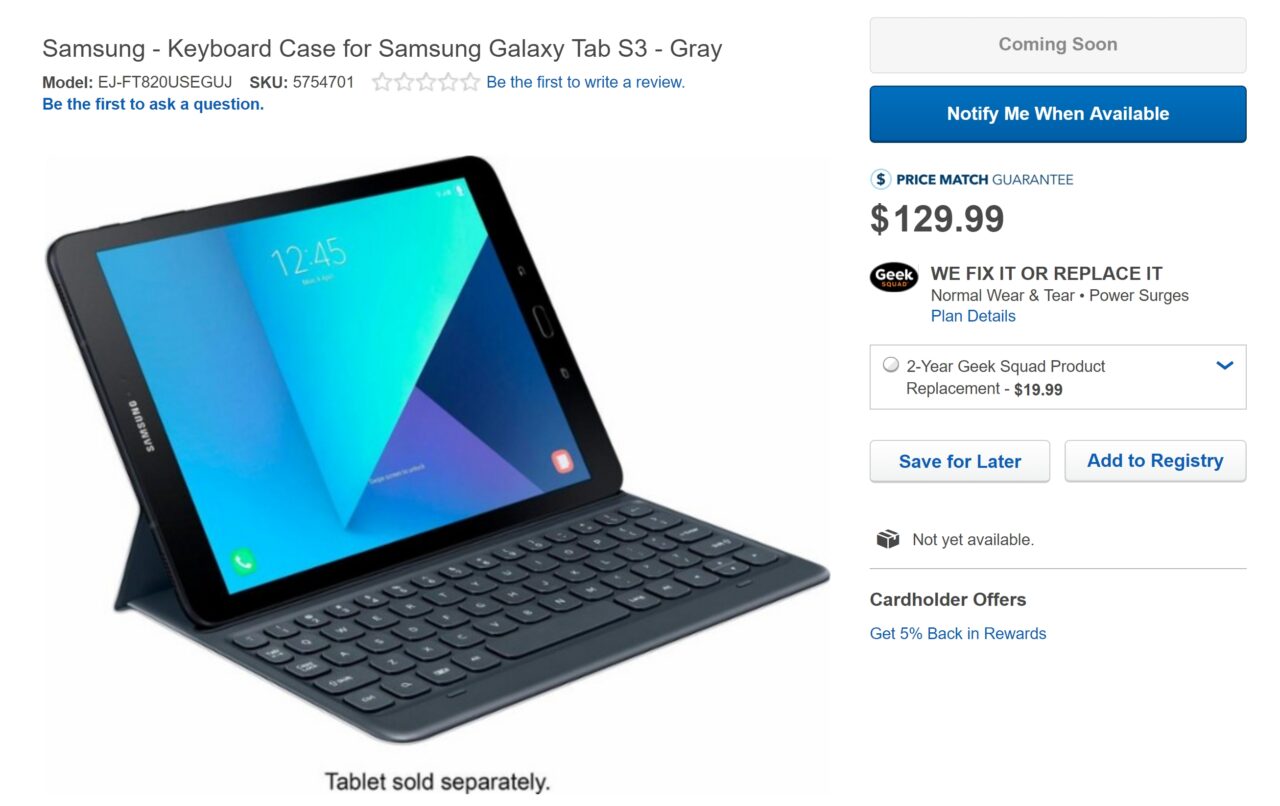Open Be the first to ask a question
The height and width of the screenshot is (806, 1280).
click(x=153, y=104)
